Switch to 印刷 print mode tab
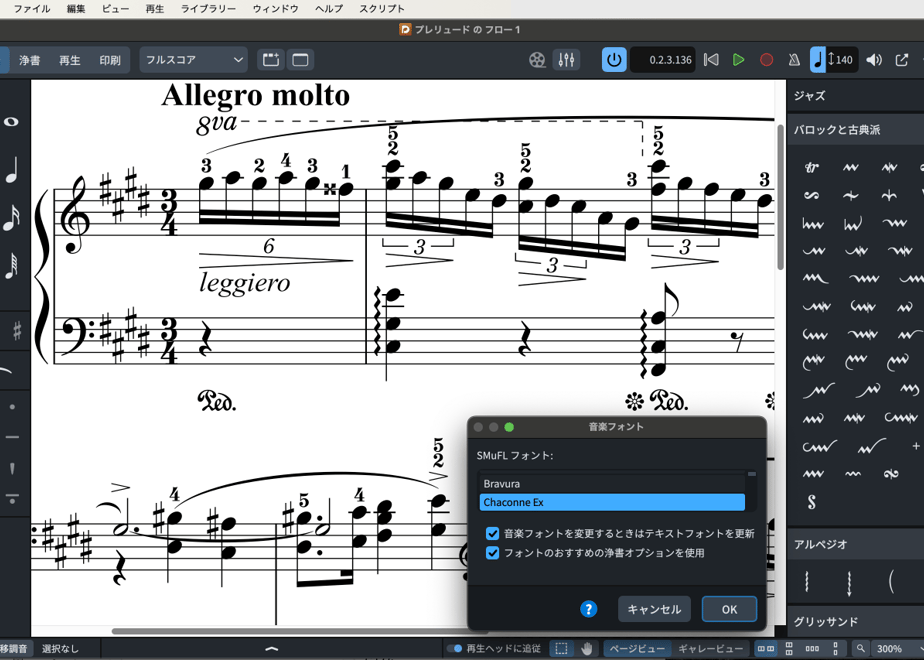This screenshot has width=924, height=660. 110,60
